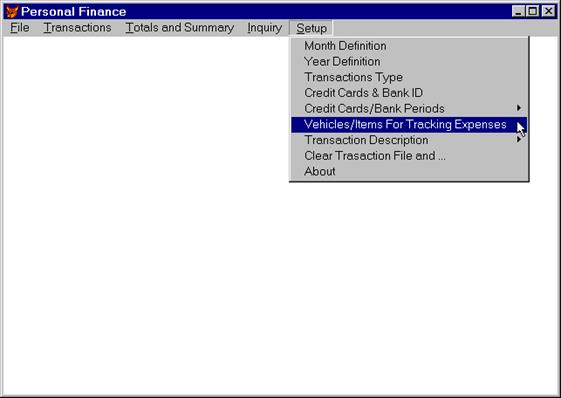Image resolution: width=561 pixels, height=398 pixels.
Task: Close the Personal Finance window
Action: point(548,11)
